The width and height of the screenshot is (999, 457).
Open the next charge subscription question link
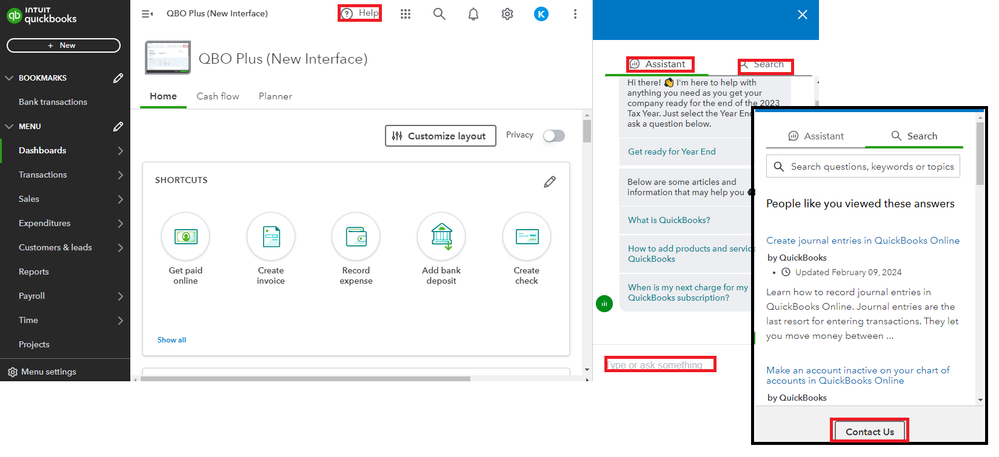tap(686, 293)
